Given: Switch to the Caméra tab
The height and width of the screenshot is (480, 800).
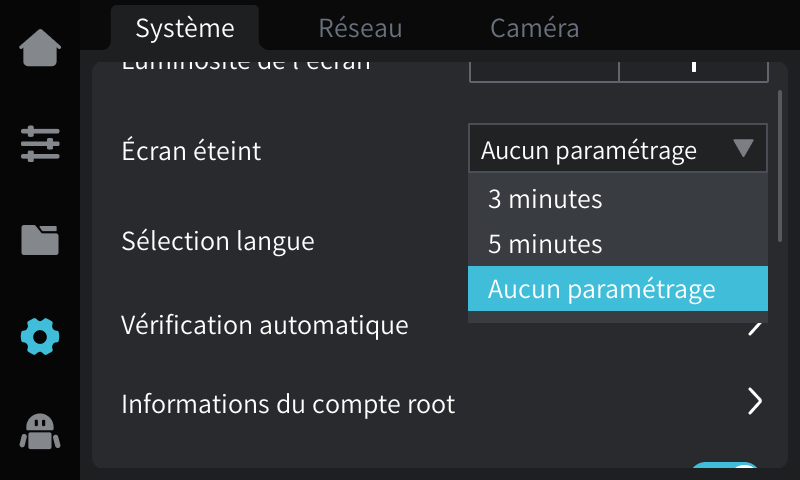Looking at the screenshot, I should [x=534, y=28].
